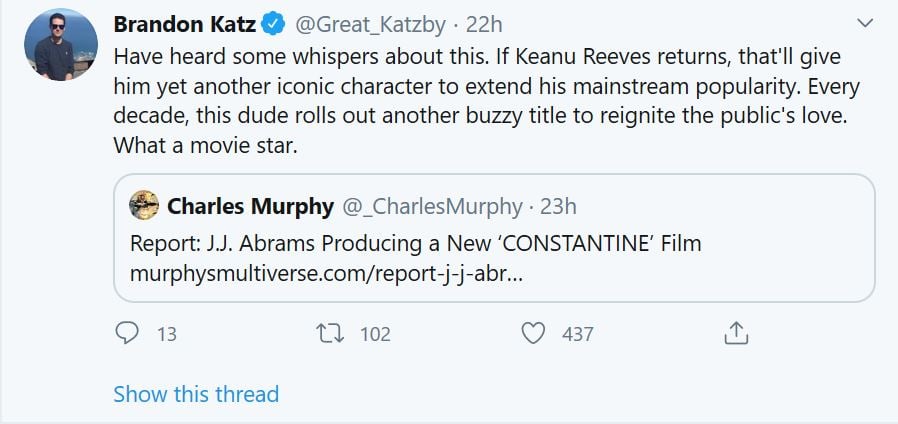Like the tweet with the heart icon
This screenshot has height=424, width=898.
(534, 333)
